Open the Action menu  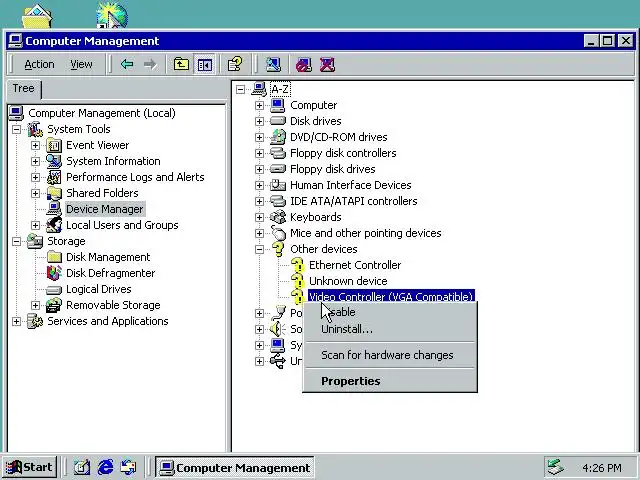39,64
